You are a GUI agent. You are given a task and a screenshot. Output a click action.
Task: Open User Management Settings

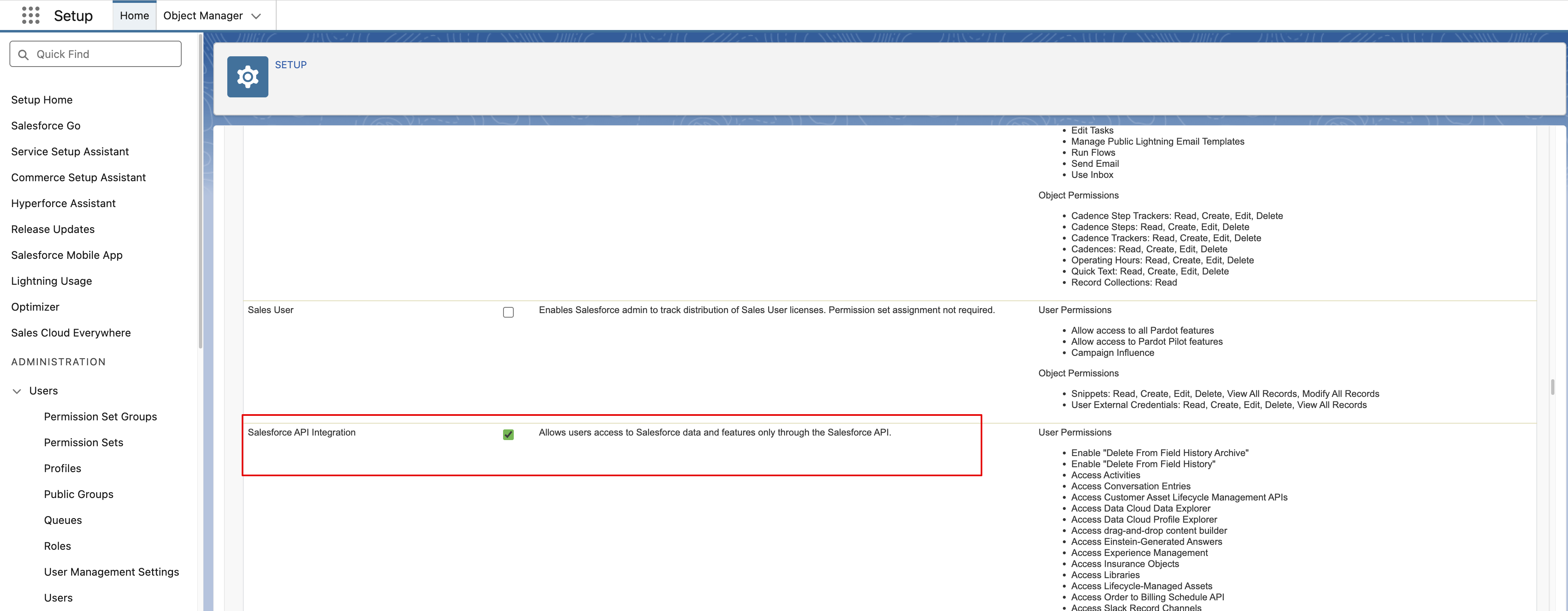[x=111, y=572]
